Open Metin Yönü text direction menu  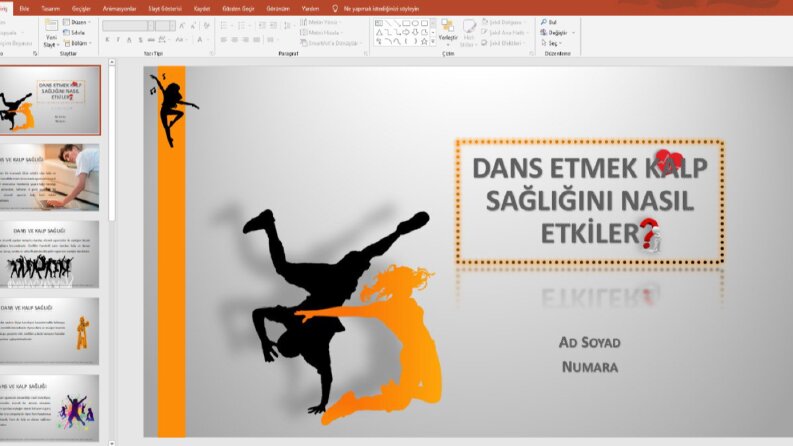click(320, 22)
